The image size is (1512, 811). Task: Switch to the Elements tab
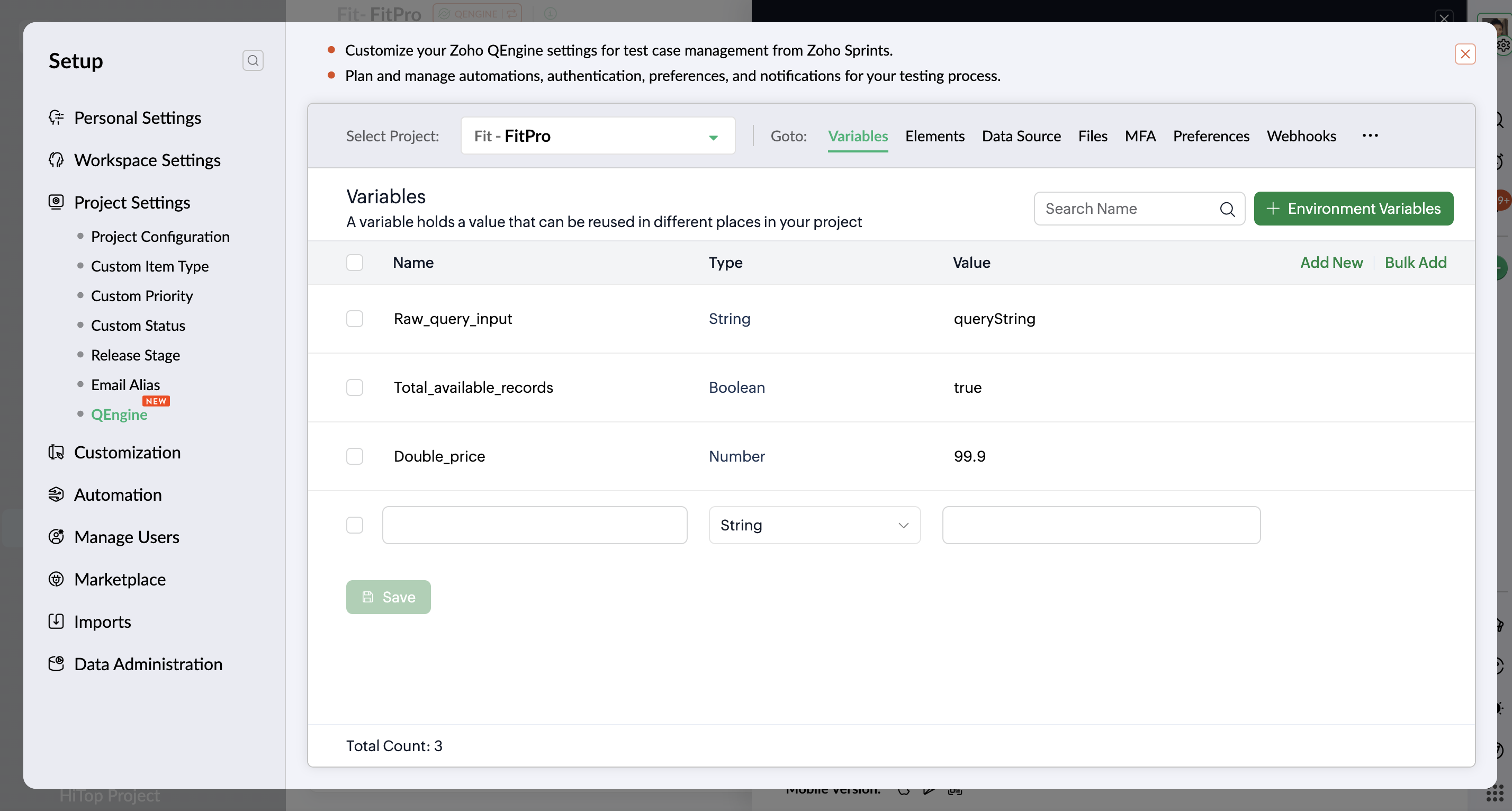(934, 136)
